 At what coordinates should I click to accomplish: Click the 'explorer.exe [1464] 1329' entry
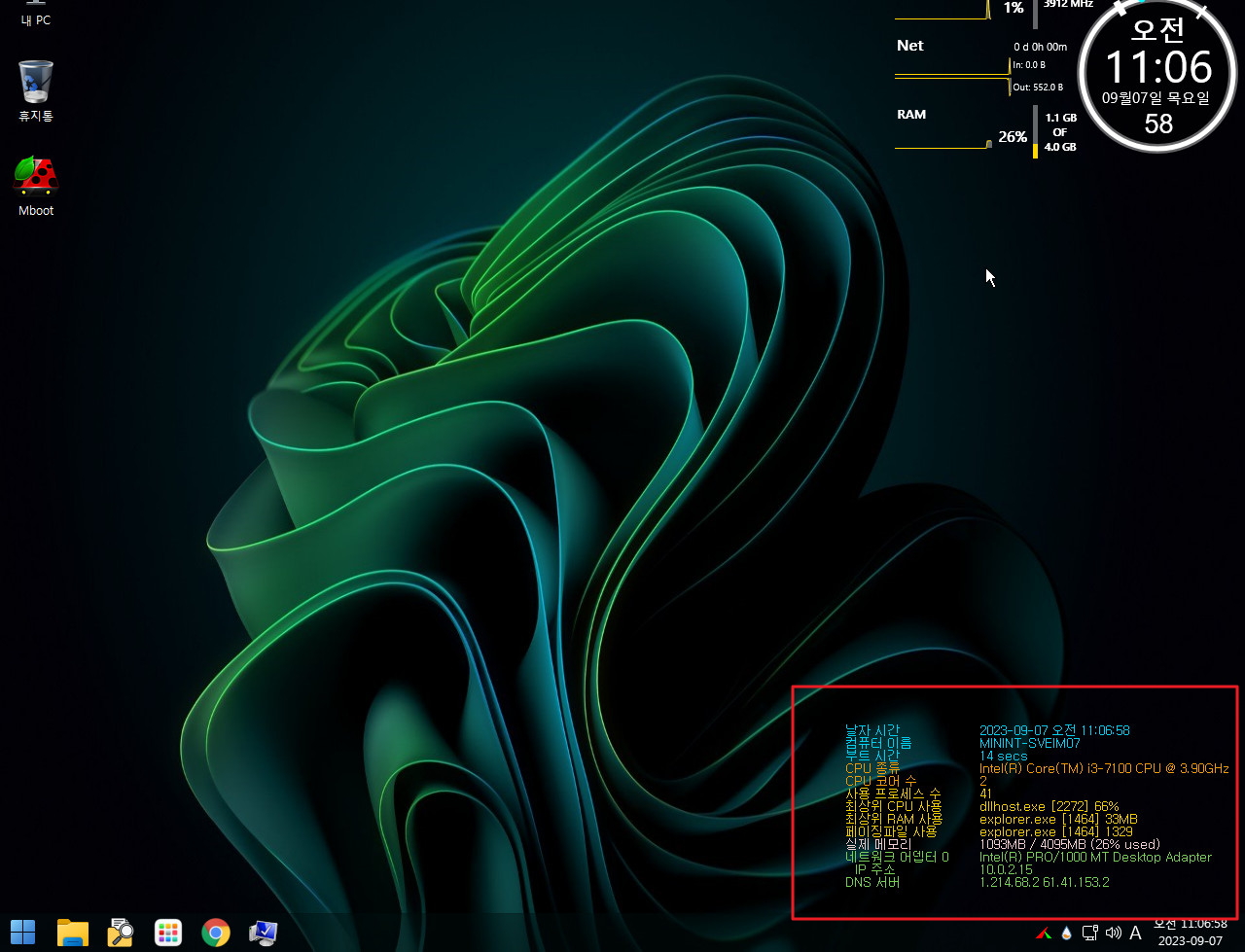[1056, 831]
